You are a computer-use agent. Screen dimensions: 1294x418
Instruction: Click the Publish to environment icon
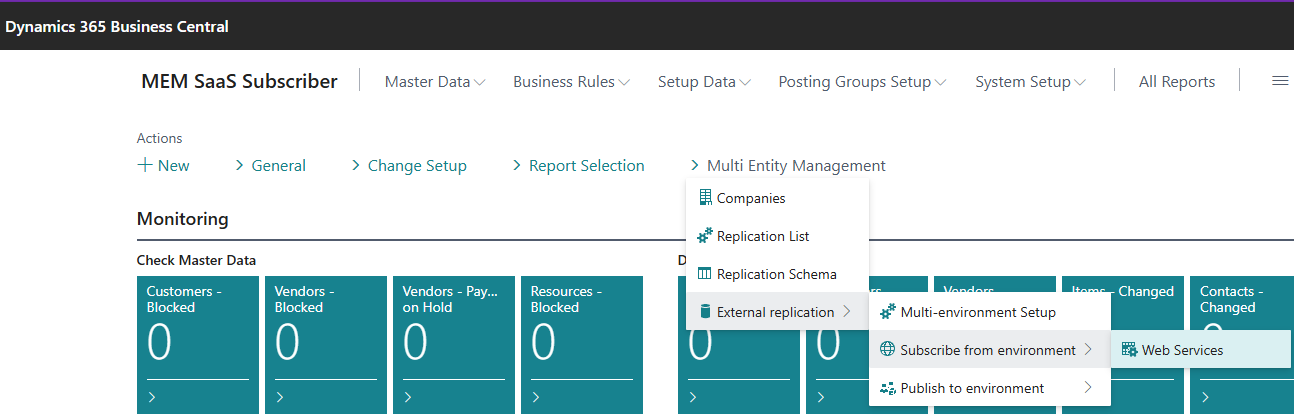[x=887, y=388]
